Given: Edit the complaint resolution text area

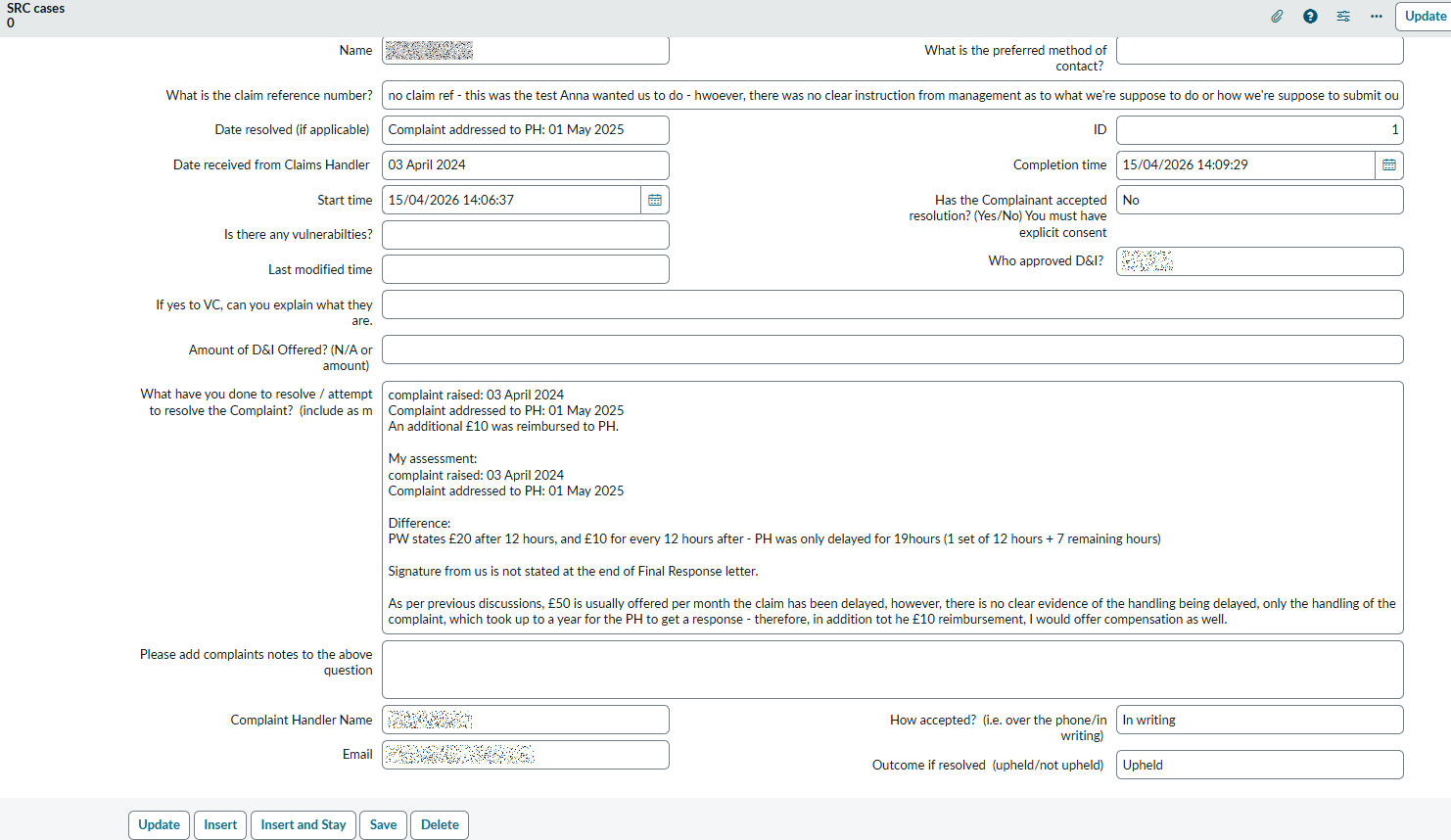Looking at the screenshot, I should point(893,507).
